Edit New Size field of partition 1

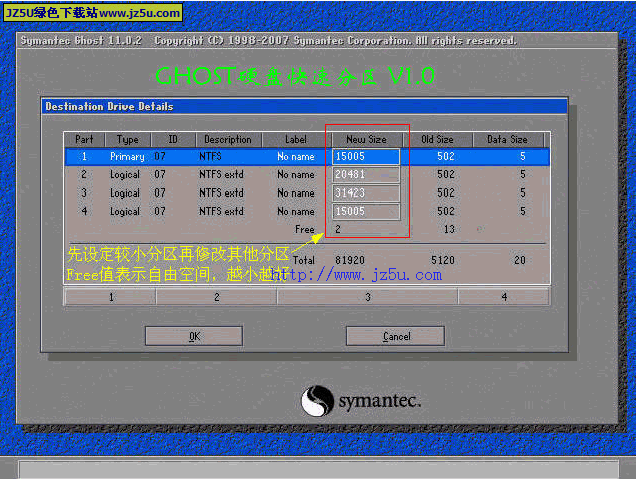[x=366, y=157]
